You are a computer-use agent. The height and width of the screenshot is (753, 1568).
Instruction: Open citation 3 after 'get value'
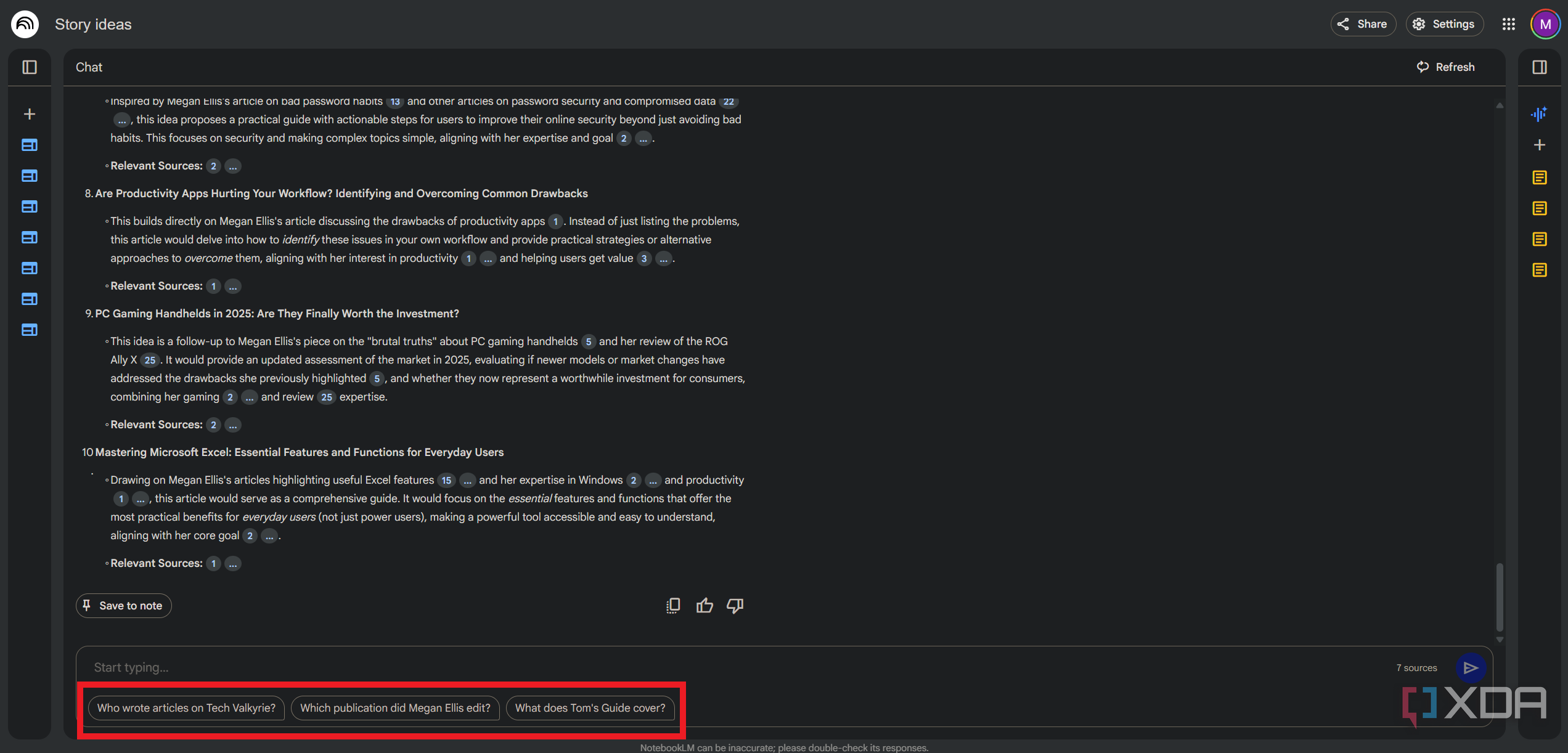point(644,259)
